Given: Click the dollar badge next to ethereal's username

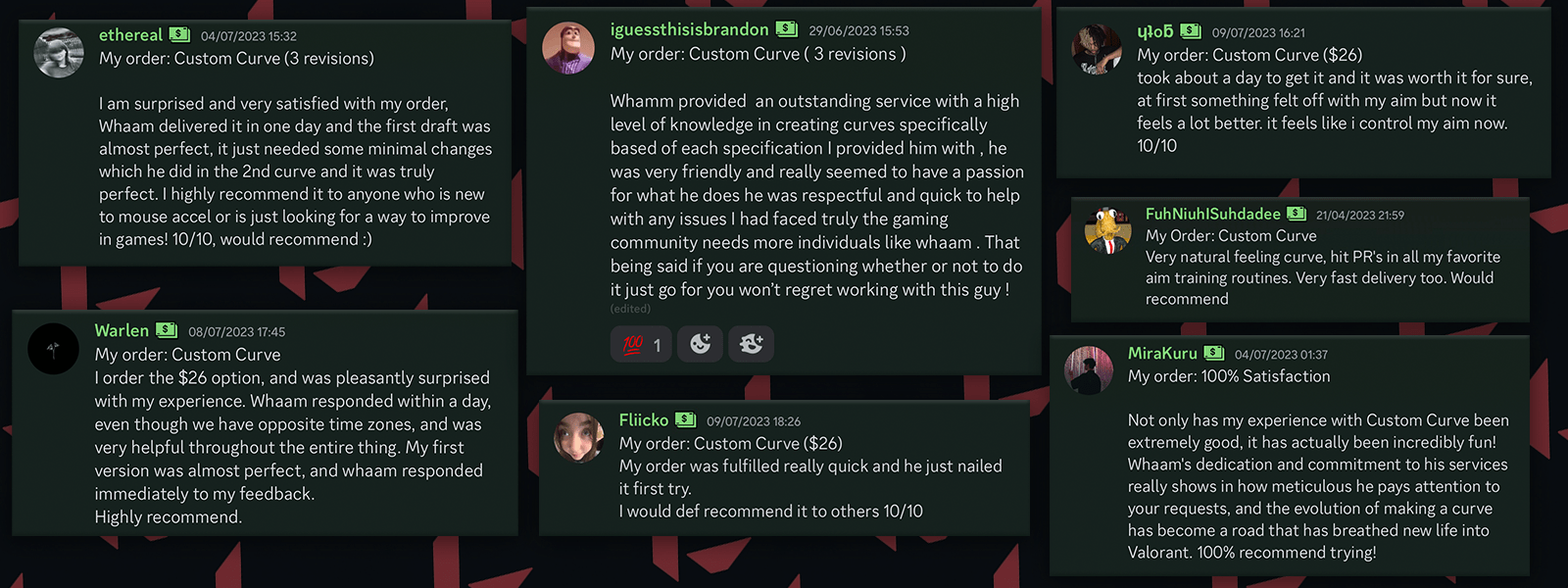Looking at the screenshot, I should 177,35.
